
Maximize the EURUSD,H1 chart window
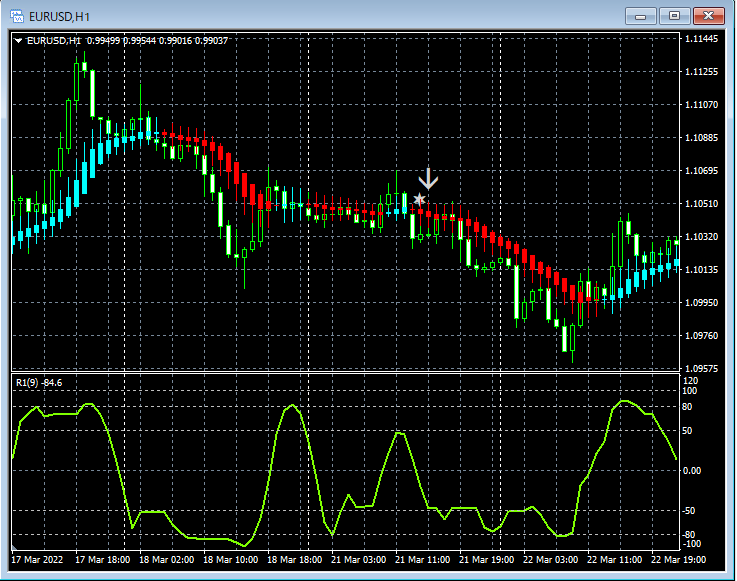pos(674,15)
